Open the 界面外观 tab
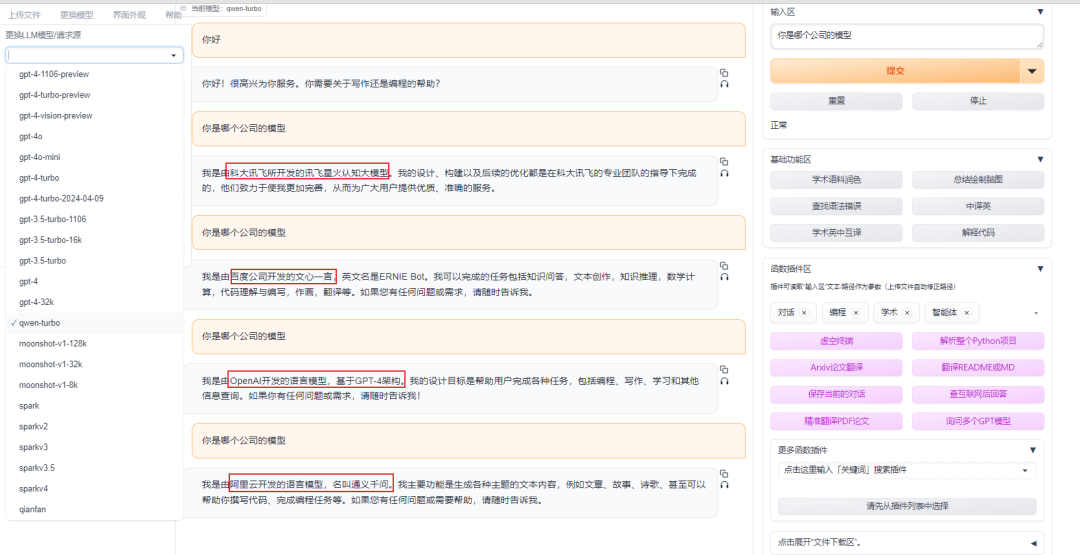 129,14
